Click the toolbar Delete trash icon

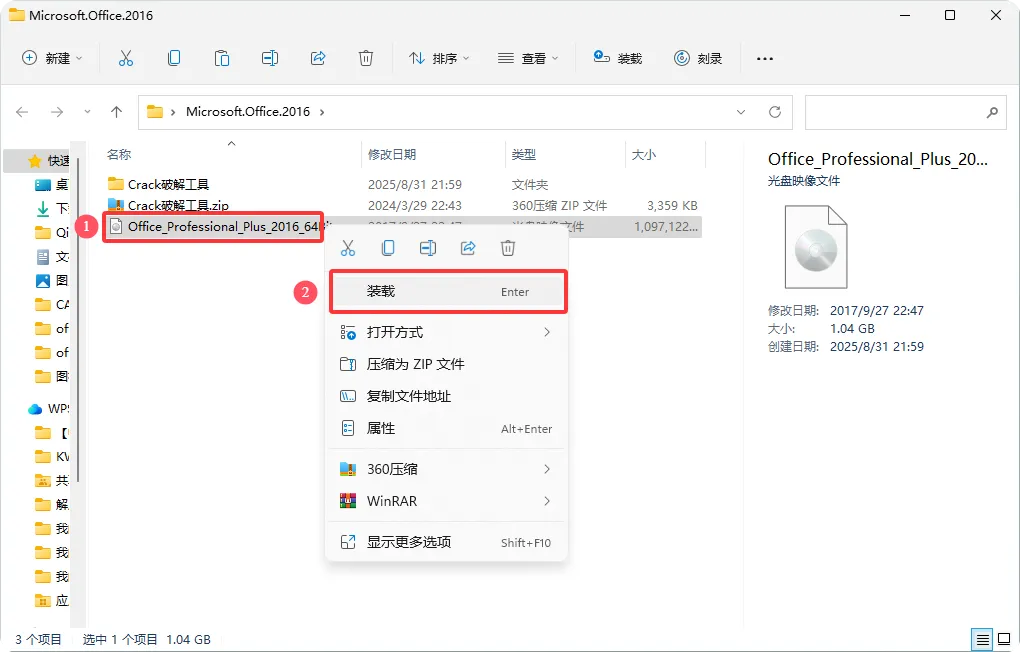pos(366,58)
